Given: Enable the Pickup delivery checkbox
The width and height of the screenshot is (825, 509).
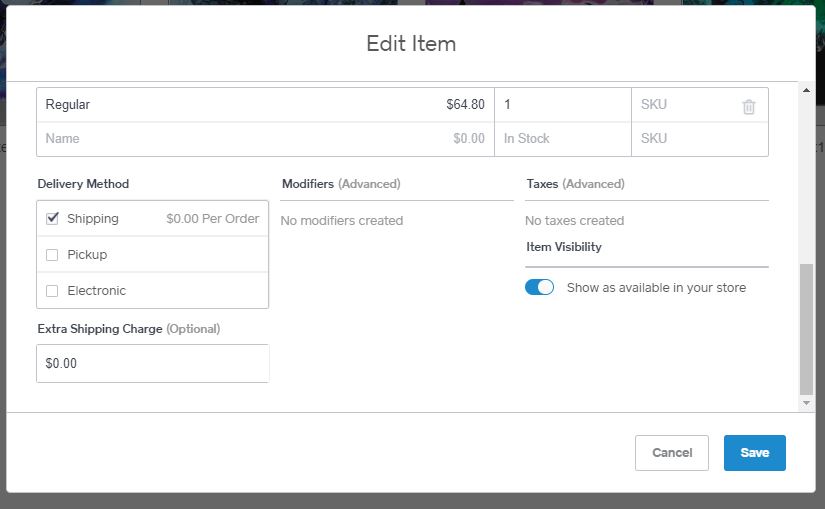Looking at the screenshot, I should [52, 255].
